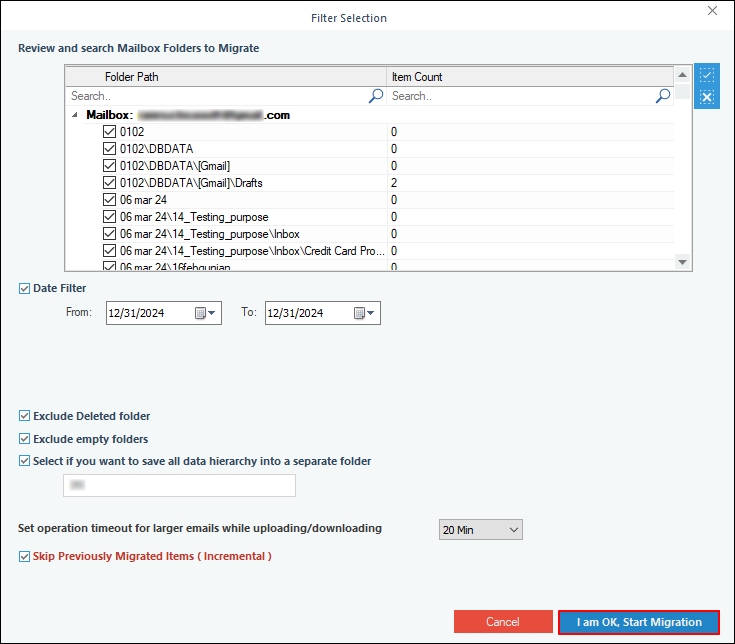Toggle the Inbox\Credit Card Pro... checkbox
Screen dimensions: 735x644
pyautogui.click(x=109, y=251)
